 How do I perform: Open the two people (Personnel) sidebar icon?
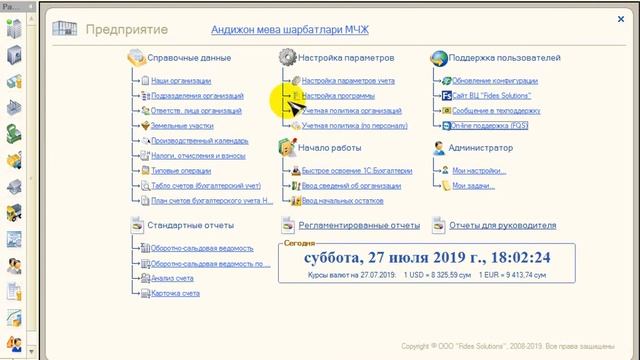14,266
